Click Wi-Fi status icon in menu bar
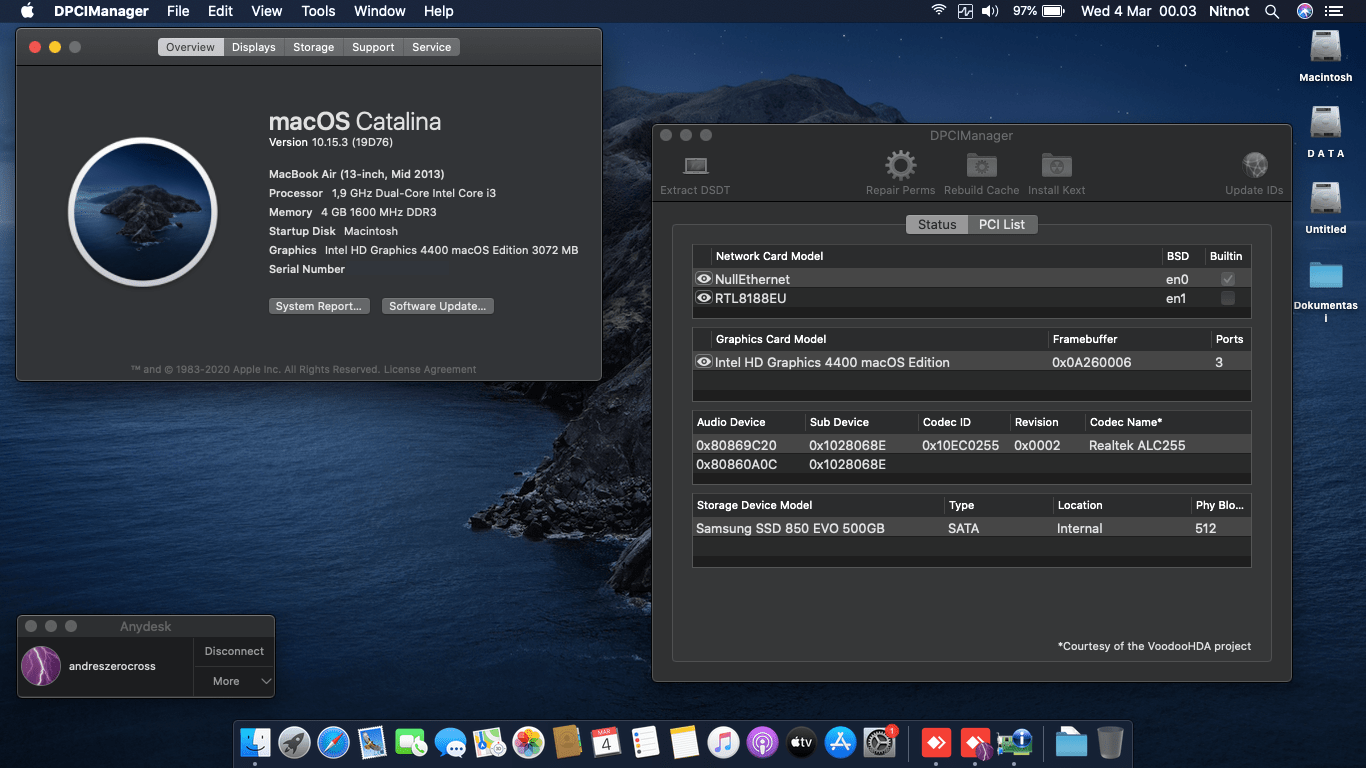This screenshot has height=768, width=1366. [x=938, y=11]
